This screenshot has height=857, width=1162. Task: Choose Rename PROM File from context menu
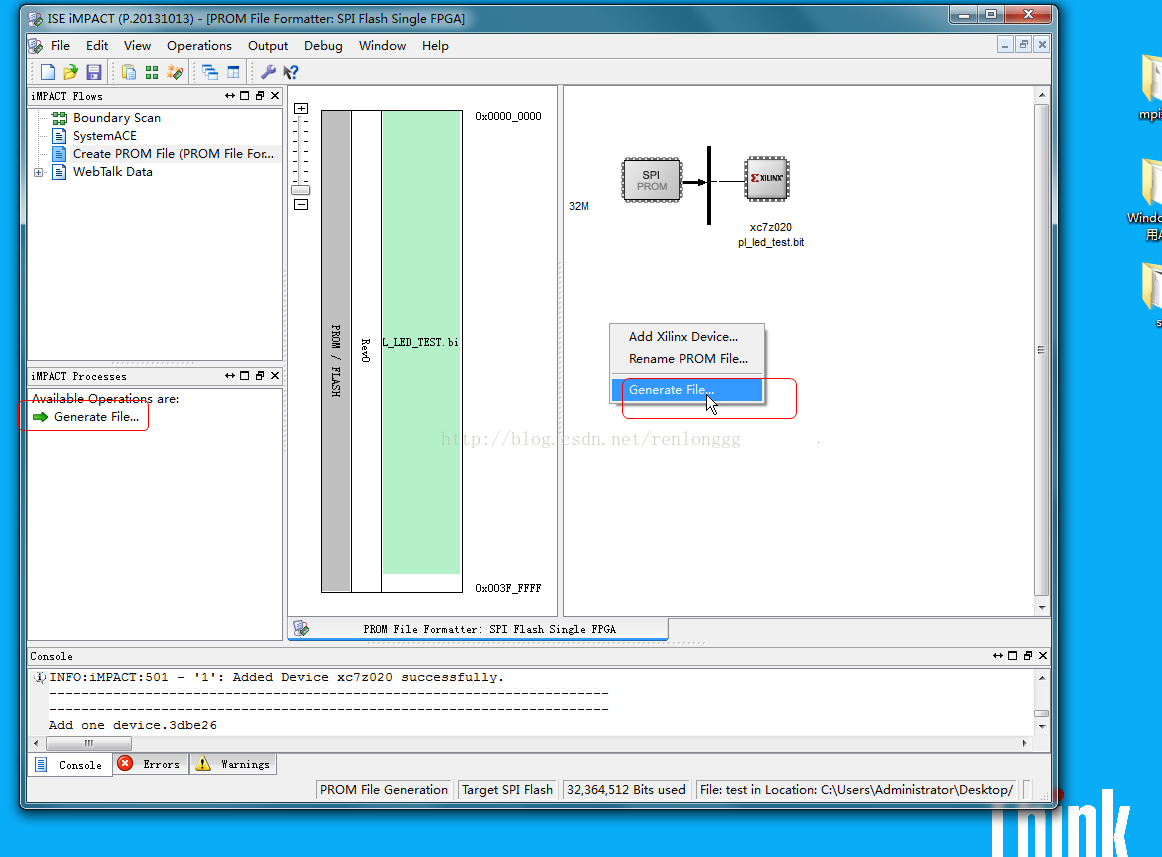point(687,359)
